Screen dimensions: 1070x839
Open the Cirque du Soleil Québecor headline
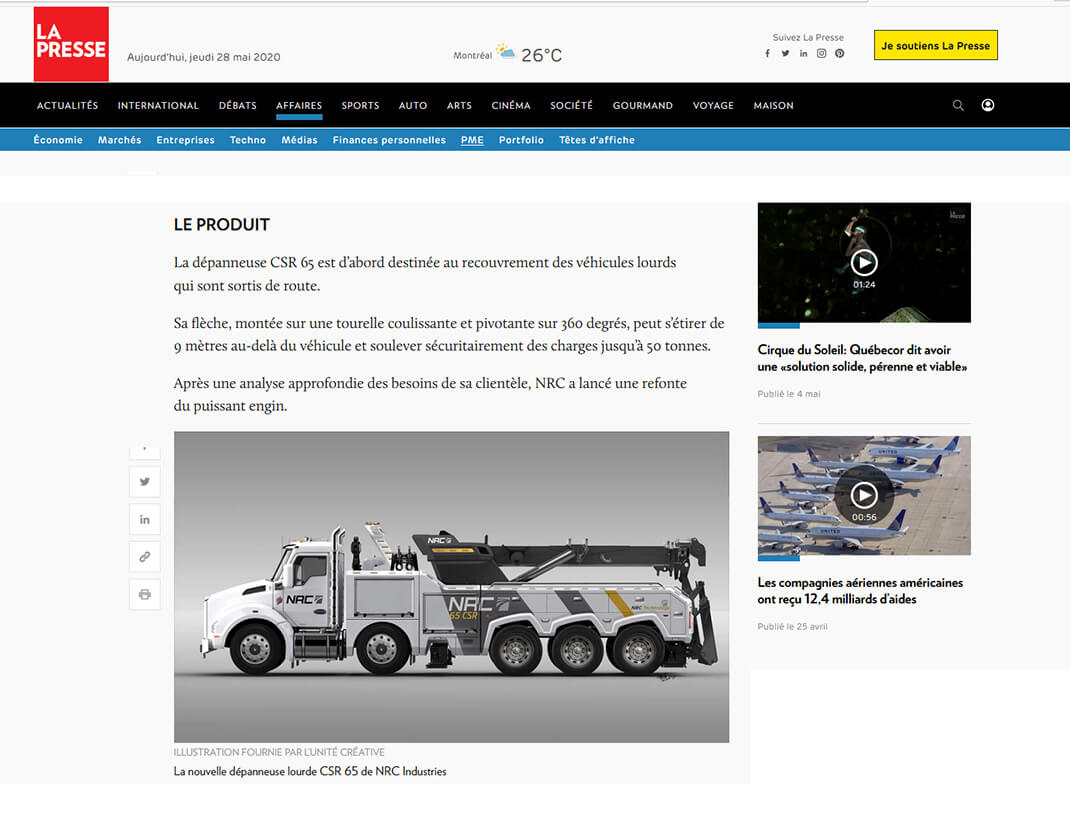tap(863, 358)
